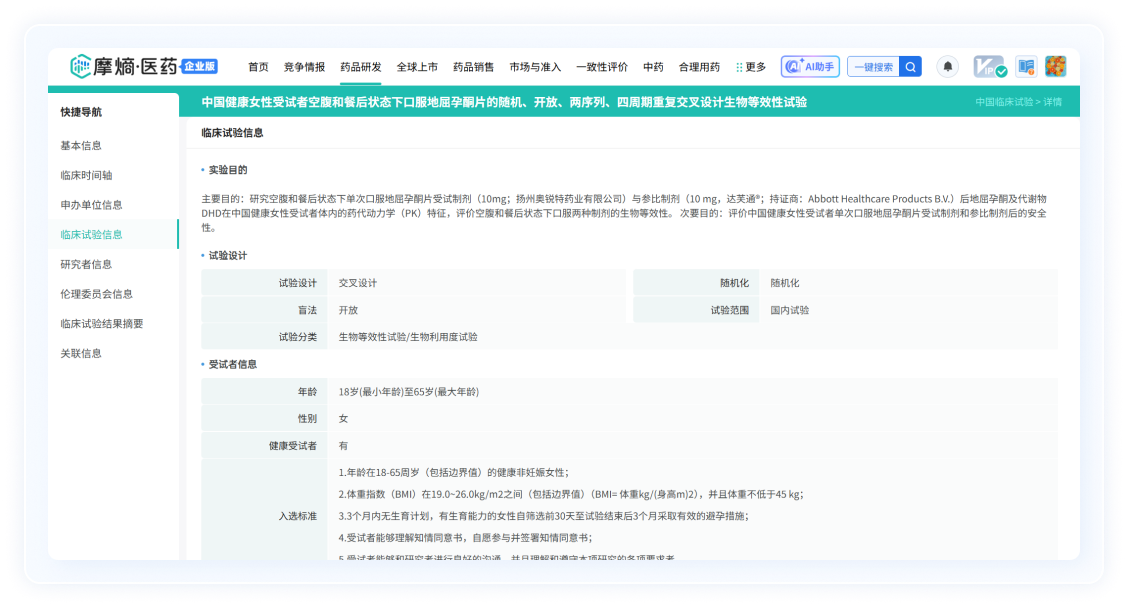Click the 女 gender value
The height and width of the screenshot is (608, 1128).
(x=343, y=418)
